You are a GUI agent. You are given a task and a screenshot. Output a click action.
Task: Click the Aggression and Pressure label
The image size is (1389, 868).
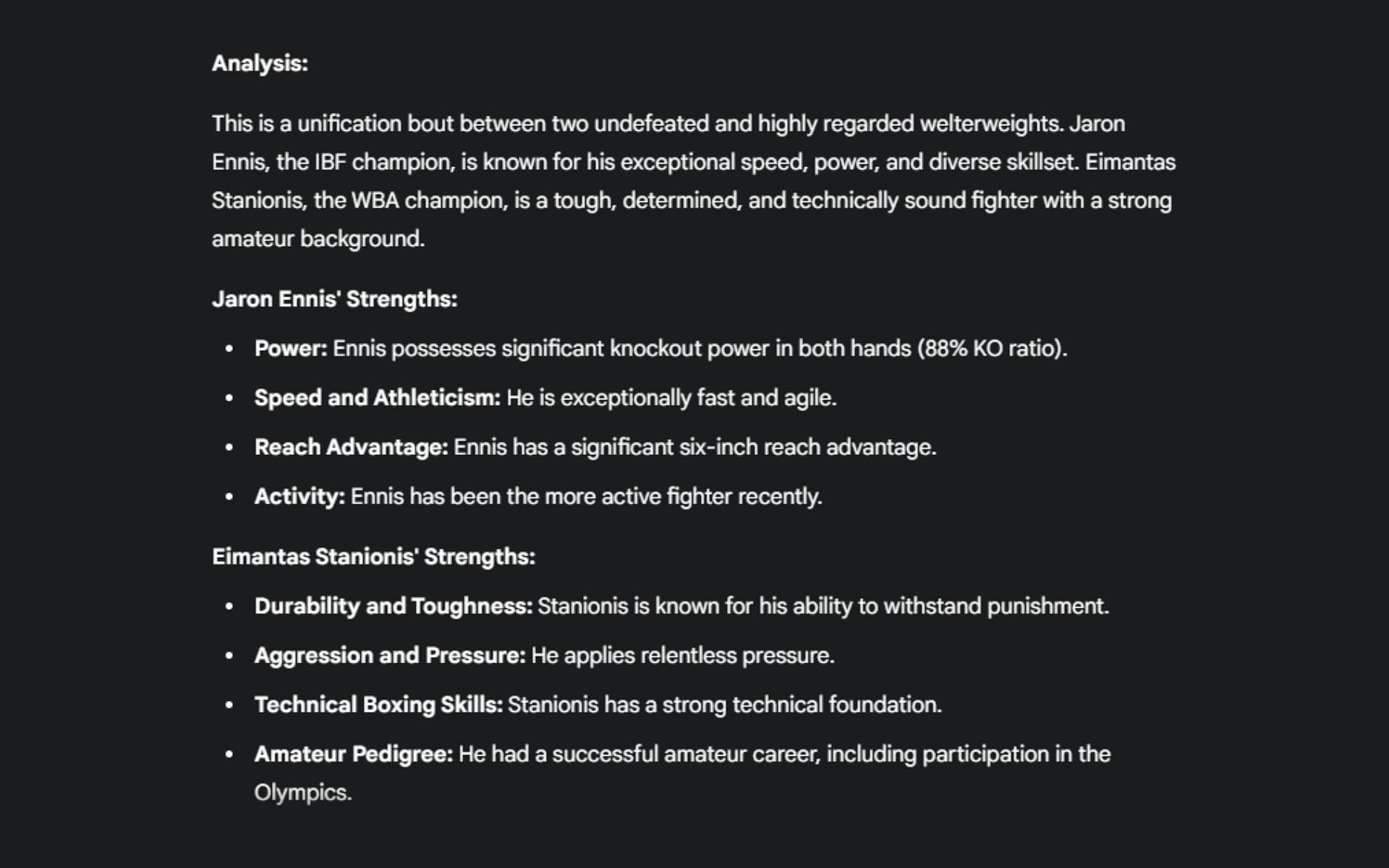tap(390, 655)
